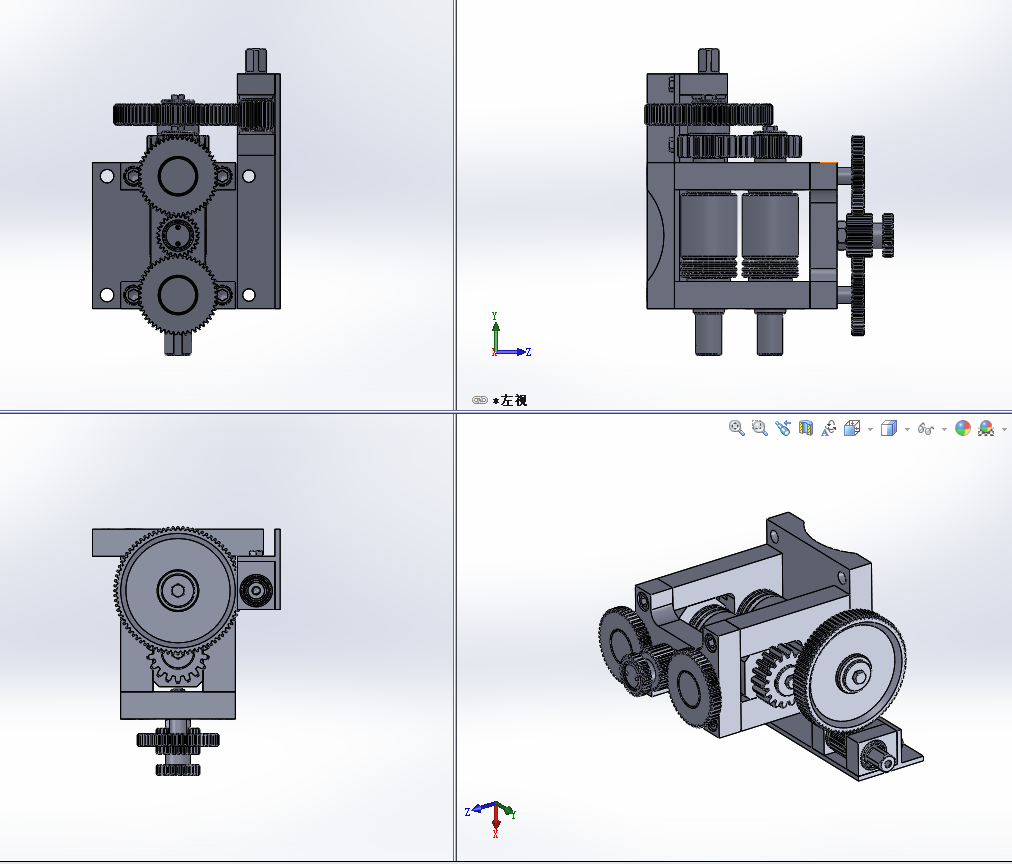This screenshot has width=1012, height=864.
Task: Open the Display Style dropdown arrow
Action: [x=907, y=429]
